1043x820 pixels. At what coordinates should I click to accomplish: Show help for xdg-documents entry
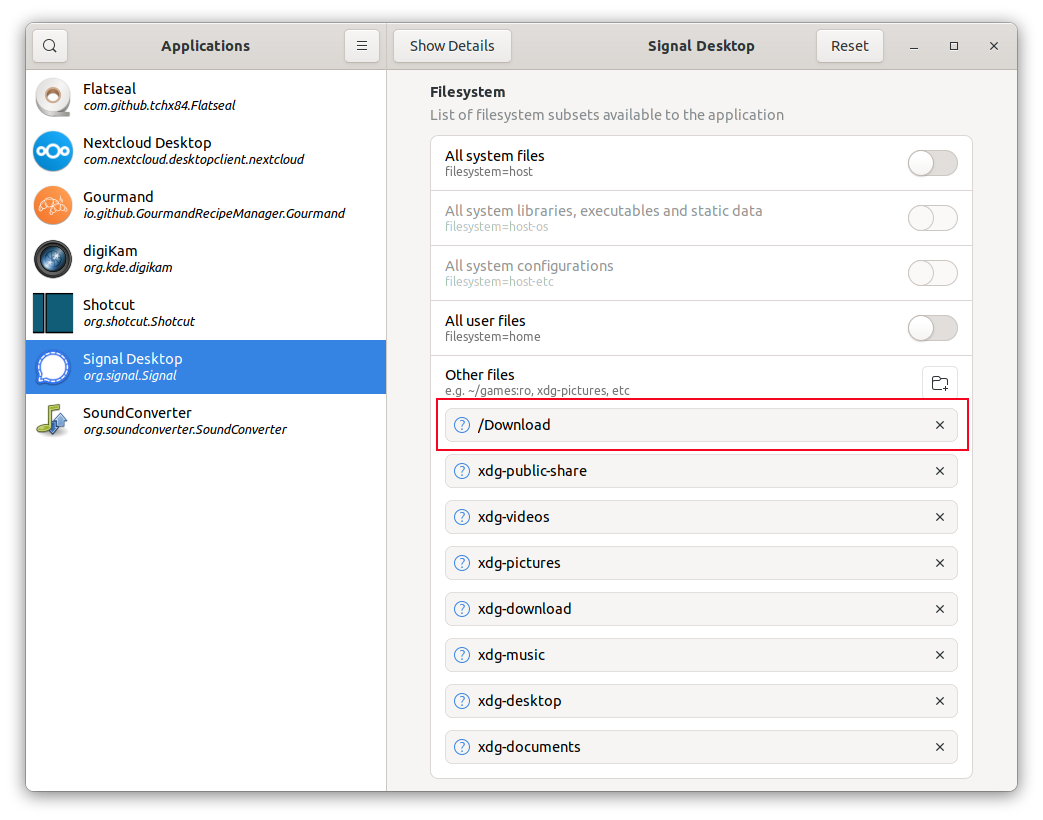click(x=462, y=747)
